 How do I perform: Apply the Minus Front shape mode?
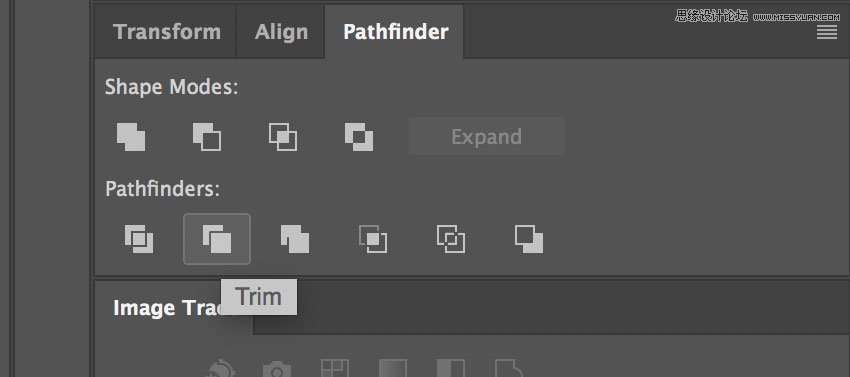[x=207, y=137]
